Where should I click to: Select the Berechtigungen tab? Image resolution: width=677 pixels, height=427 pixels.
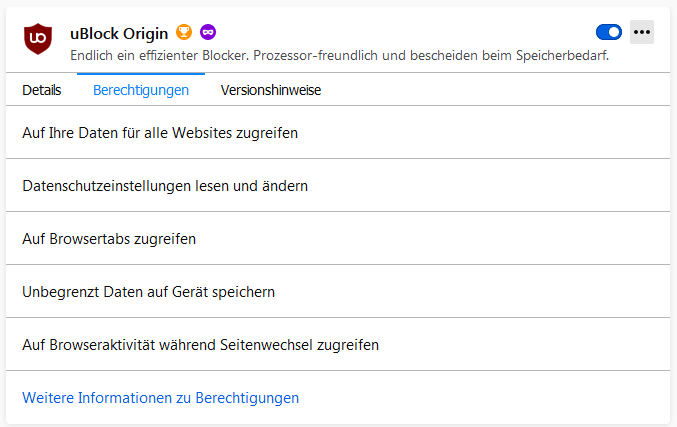point(141,90)
